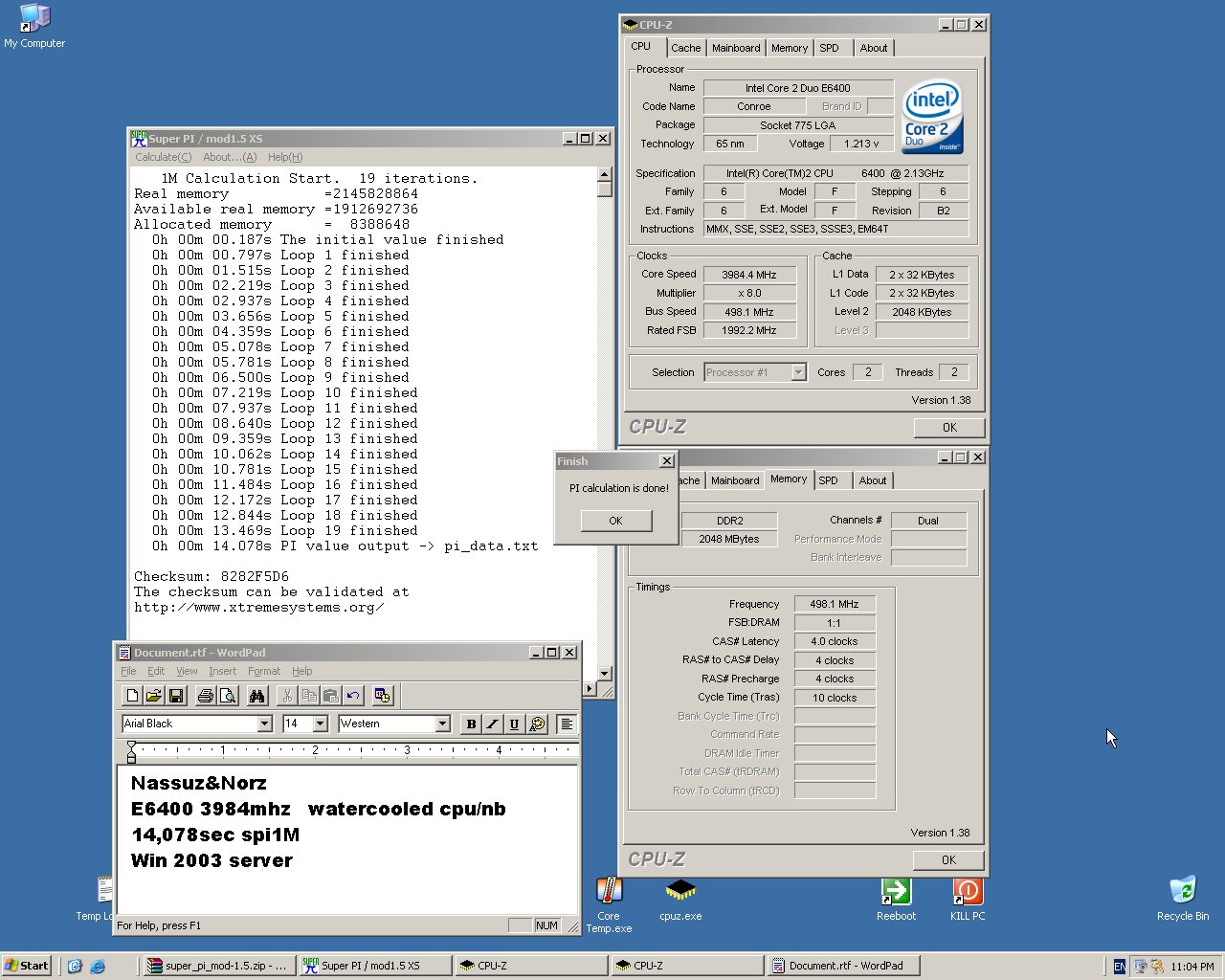Select the My Computer desktop icon

click(x=34, y=26)
